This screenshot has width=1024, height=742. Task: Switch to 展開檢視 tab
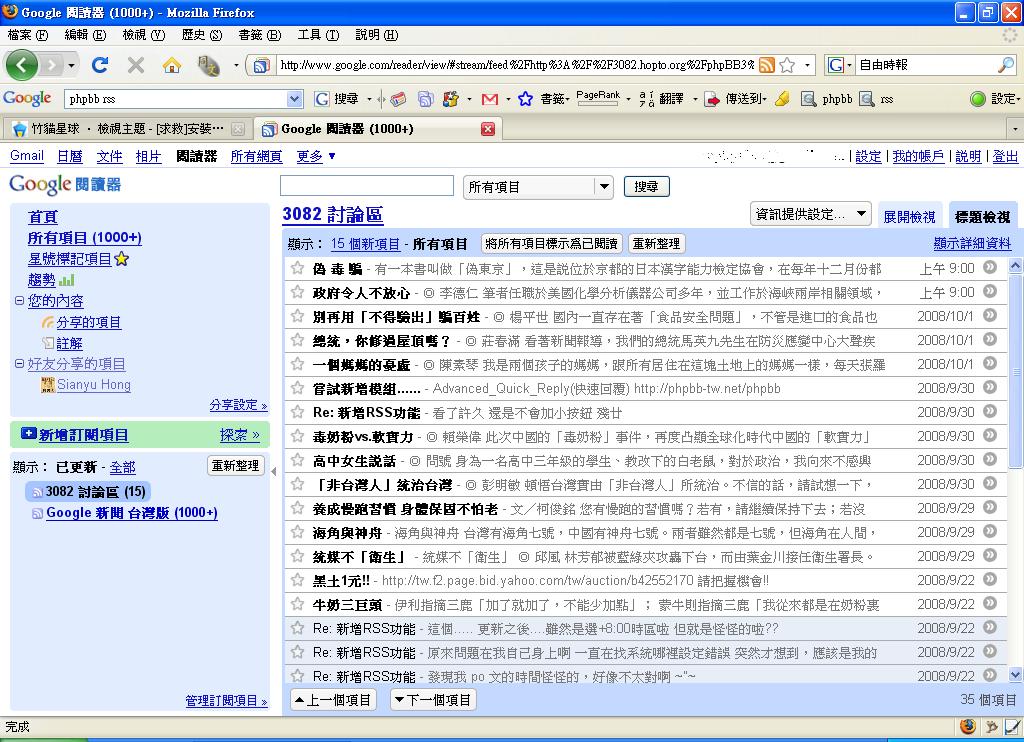909,216
